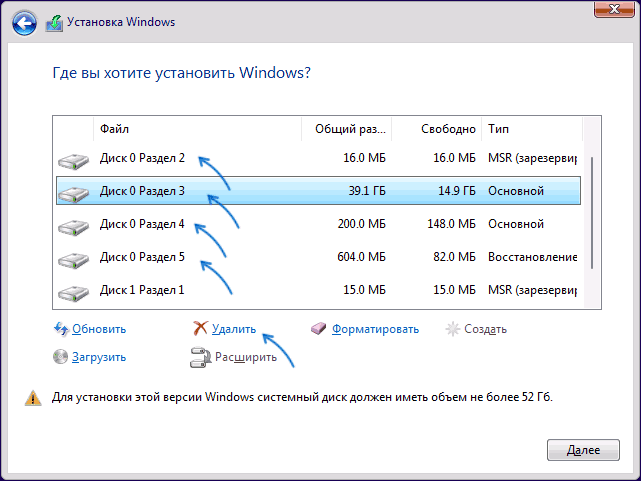The height and width of the screenshot is (481, 641).
Task: Click the eraser icon next to Форматировать
Action: [318, 328]
